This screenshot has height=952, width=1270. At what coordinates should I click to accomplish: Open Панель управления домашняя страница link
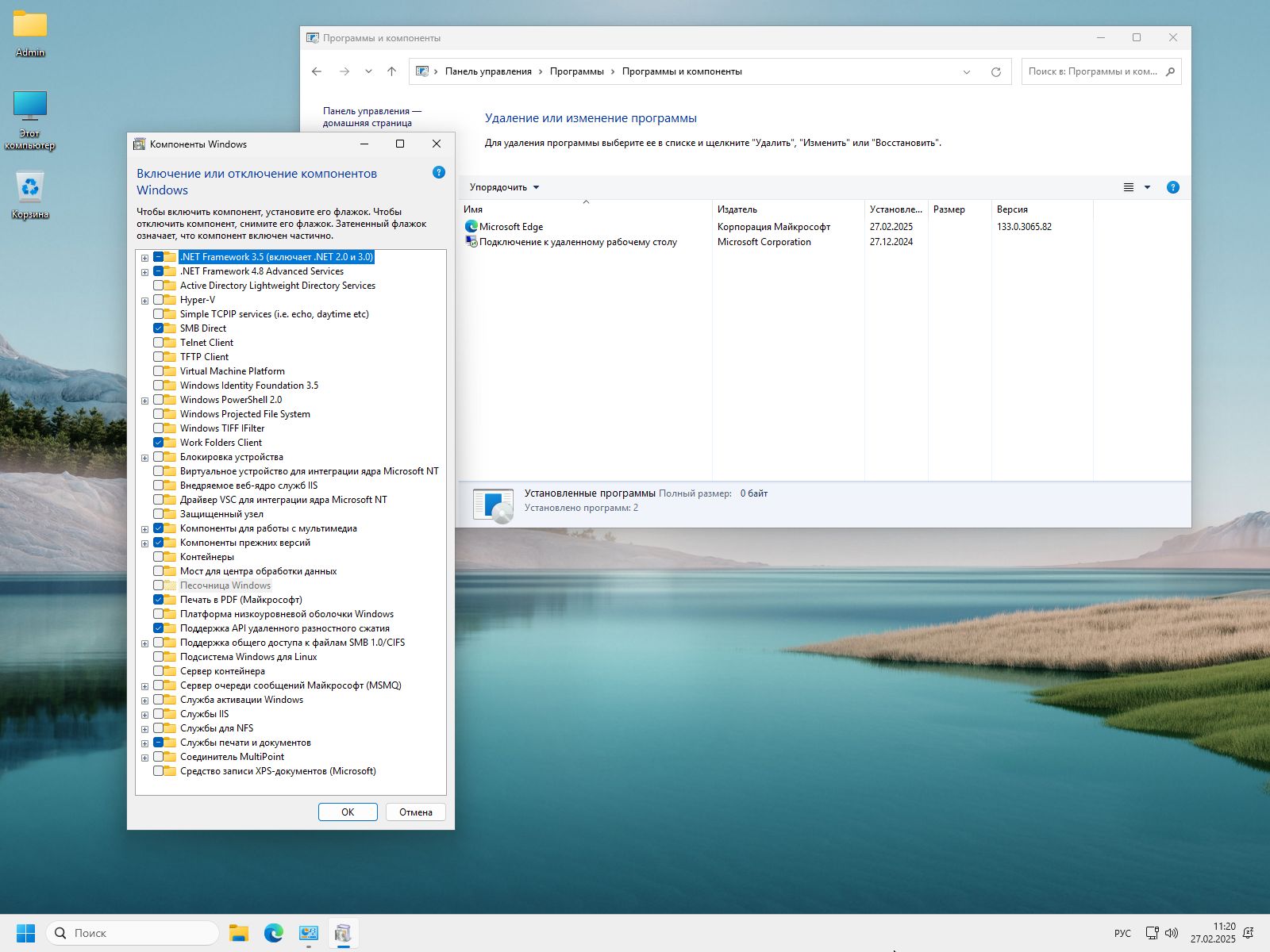pyautogui.click(x=371, y=117)
